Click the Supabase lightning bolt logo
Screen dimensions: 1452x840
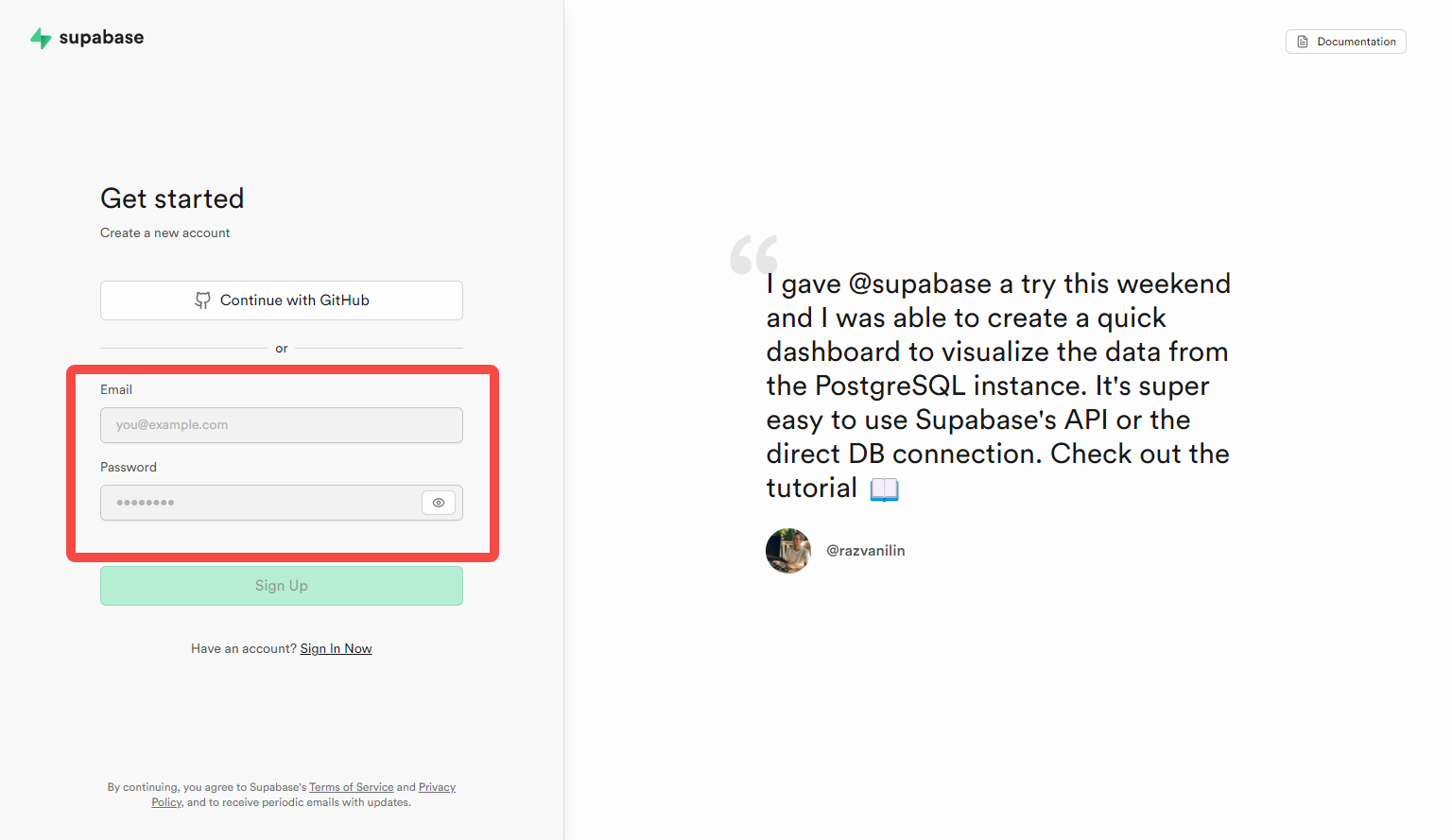point(41,38)
